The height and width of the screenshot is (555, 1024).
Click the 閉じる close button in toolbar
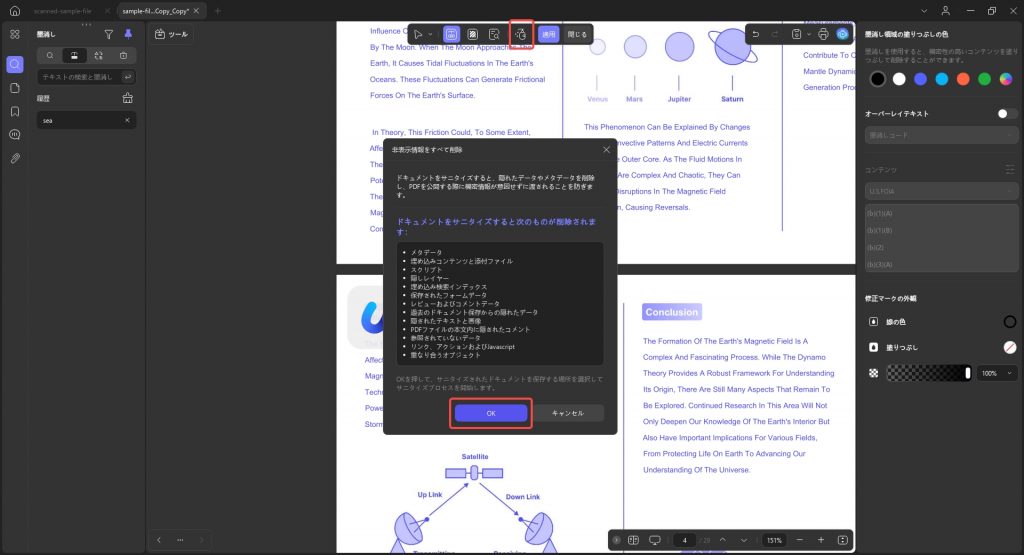click(577, 34)
